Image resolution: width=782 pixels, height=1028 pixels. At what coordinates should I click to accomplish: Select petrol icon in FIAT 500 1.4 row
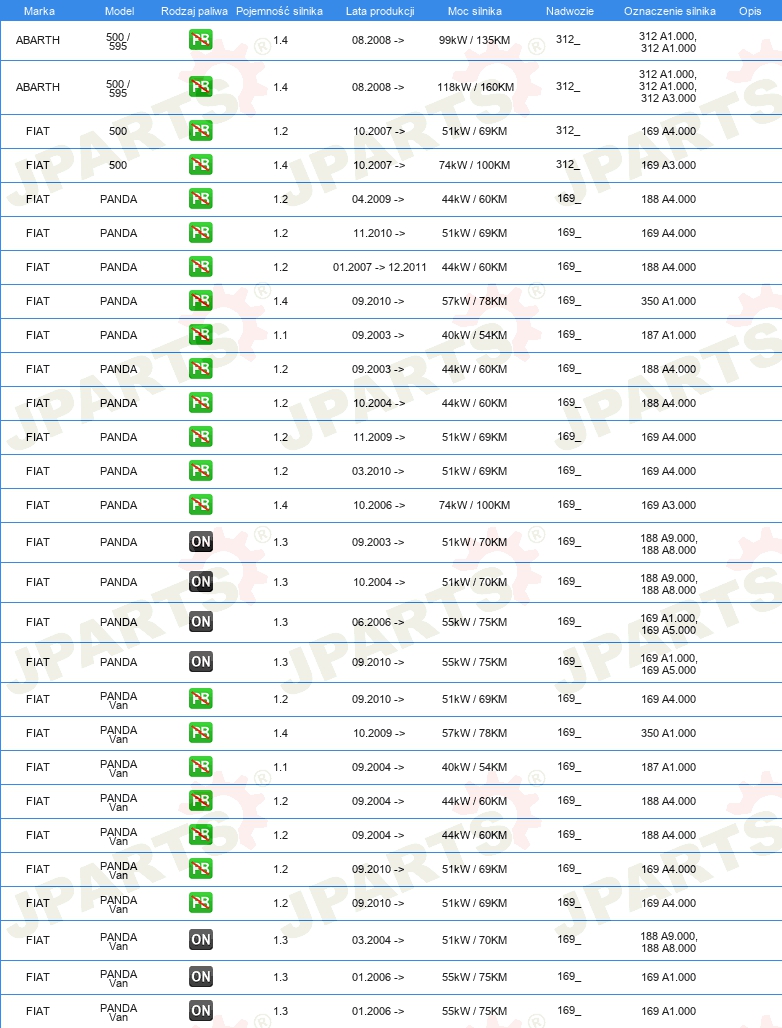201,165
